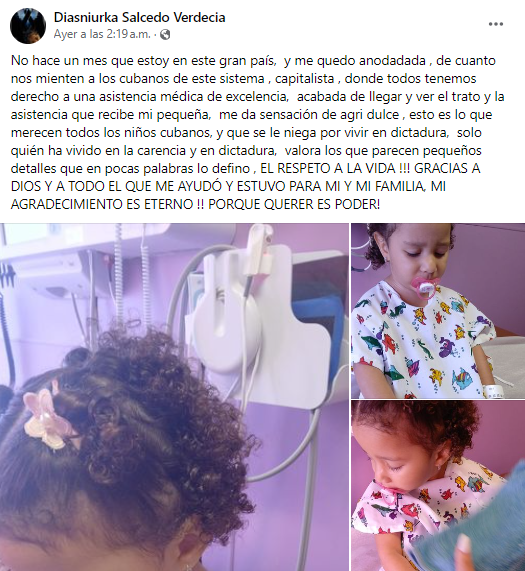Click the word 'capitalista' in the post

(x=305, y=79)
